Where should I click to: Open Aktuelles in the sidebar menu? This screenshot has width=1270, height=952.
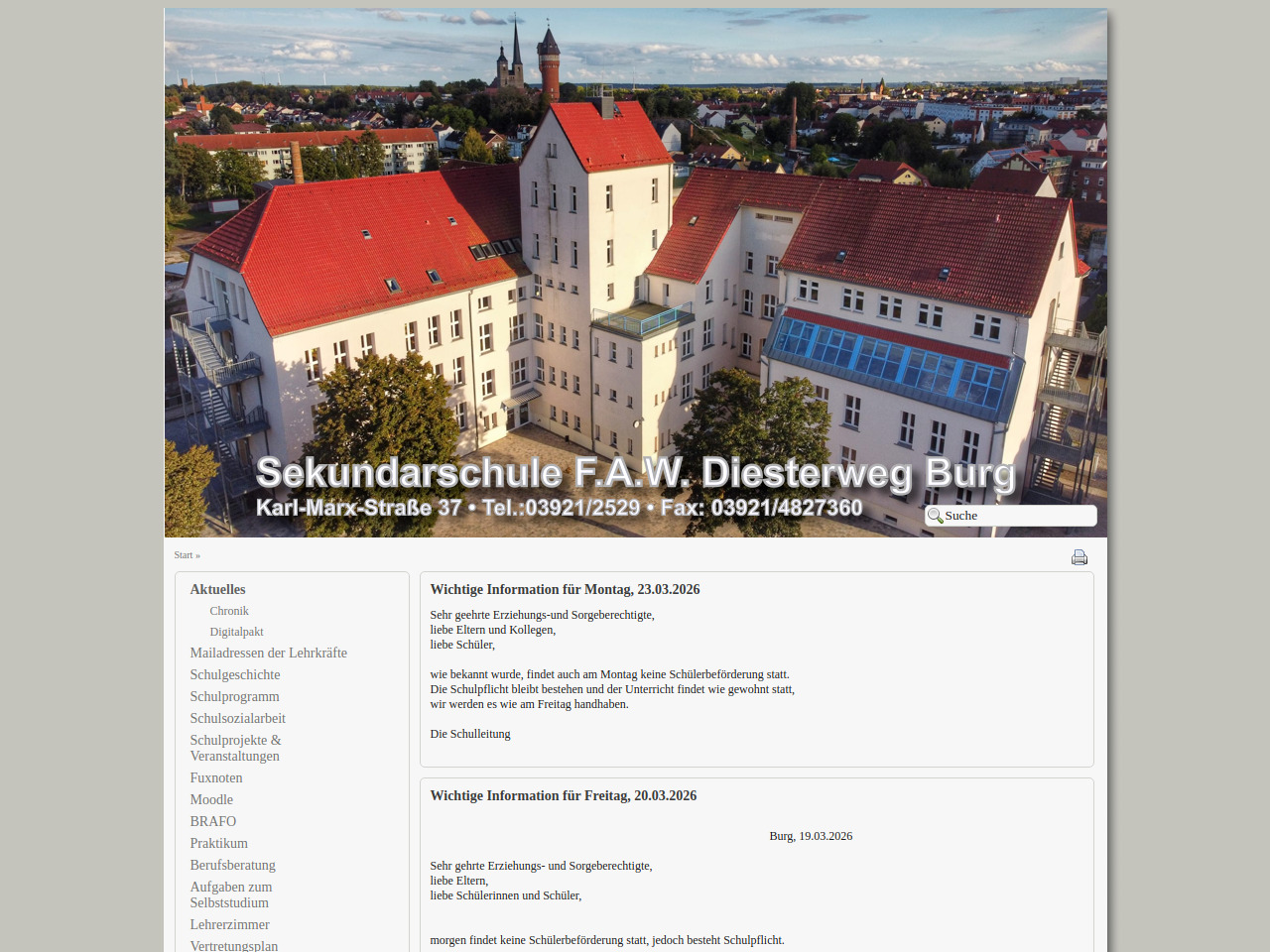[x=217, y=589]
